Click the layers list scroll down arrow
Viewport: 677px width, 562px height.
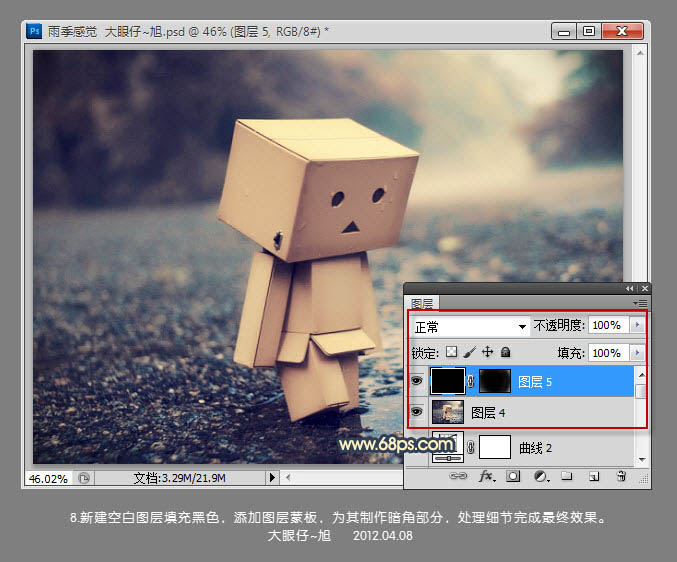coord(642,459)
